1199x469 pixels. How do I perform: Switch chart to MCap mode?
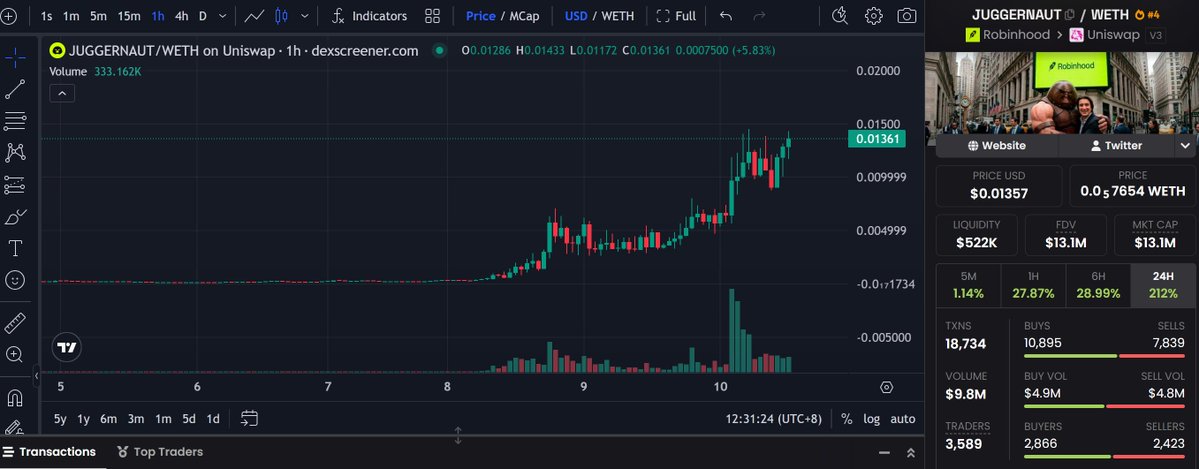[x=524, y=16]
